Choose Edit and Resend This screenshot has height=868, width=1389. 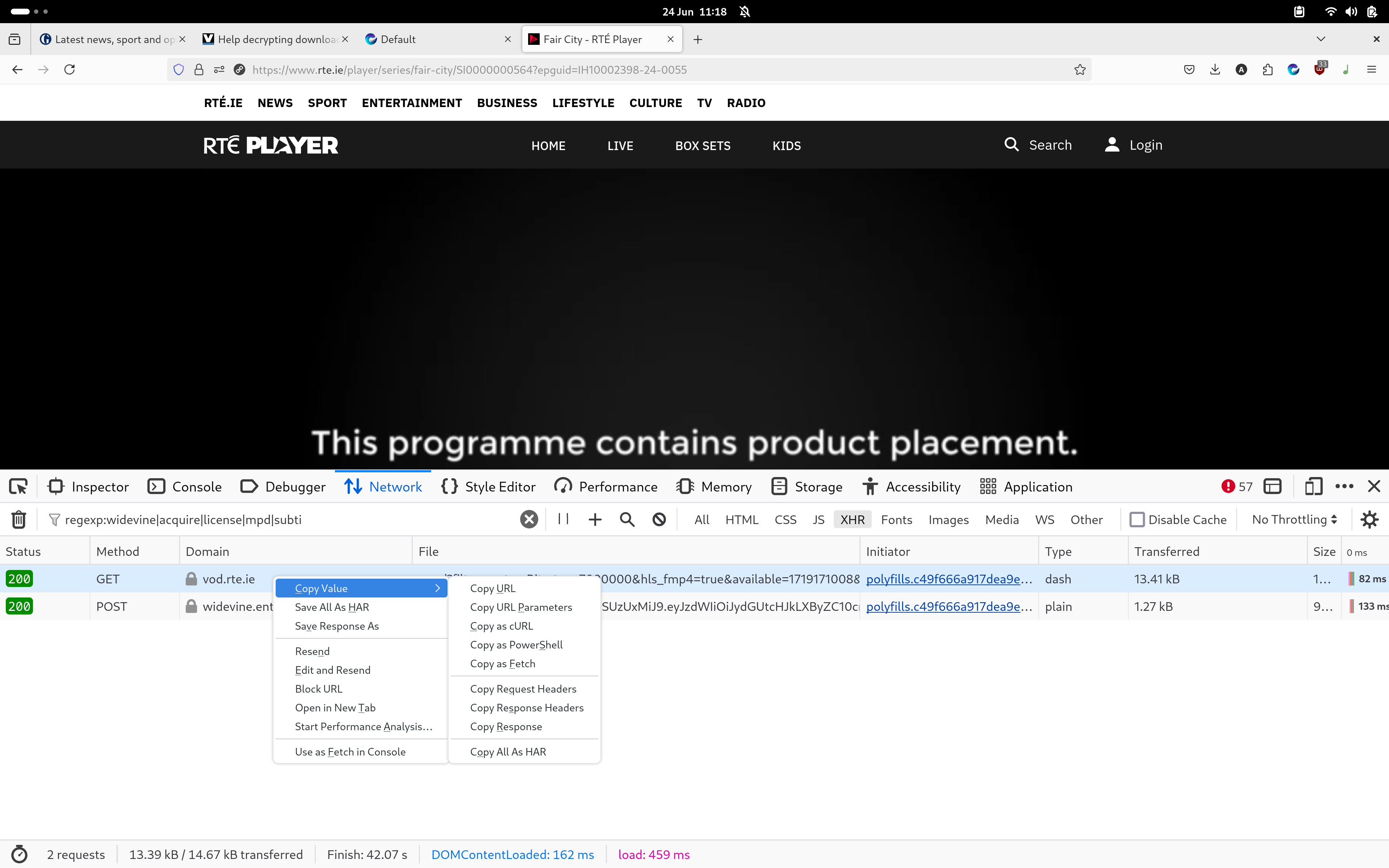tap(332, 670)
